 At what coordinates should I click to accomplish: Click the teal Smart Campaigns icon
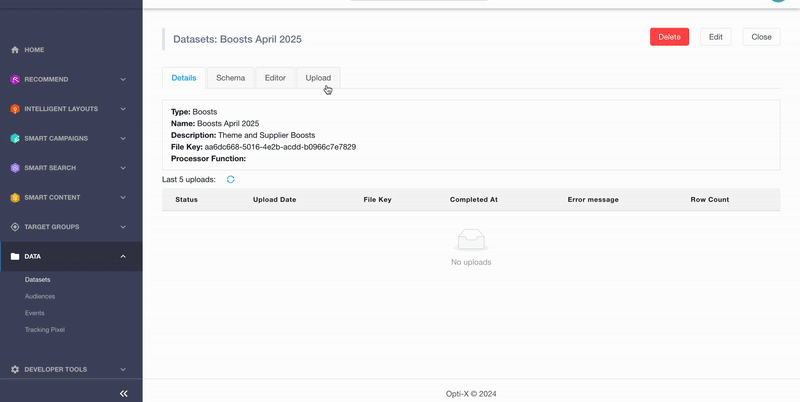[x=15, y=139]
